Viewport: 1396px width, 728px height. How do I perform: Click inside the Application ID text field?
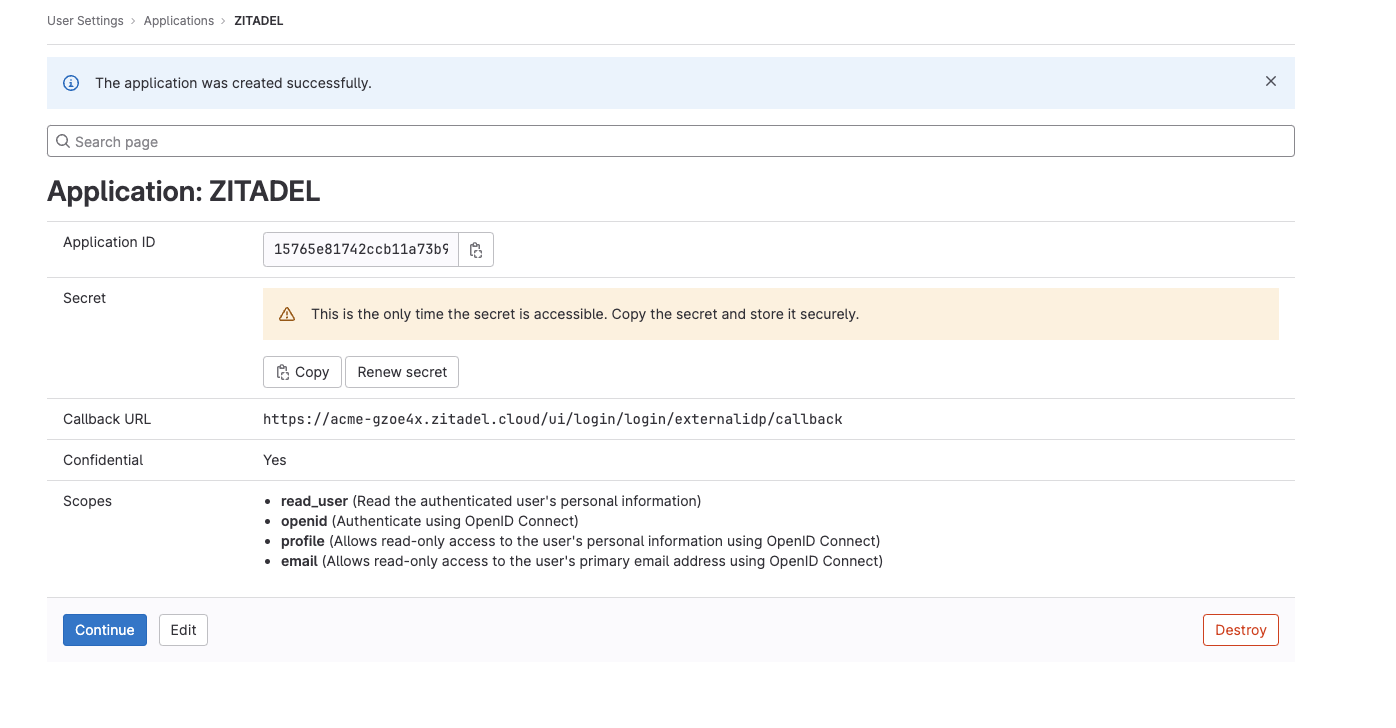pos(360,250)
